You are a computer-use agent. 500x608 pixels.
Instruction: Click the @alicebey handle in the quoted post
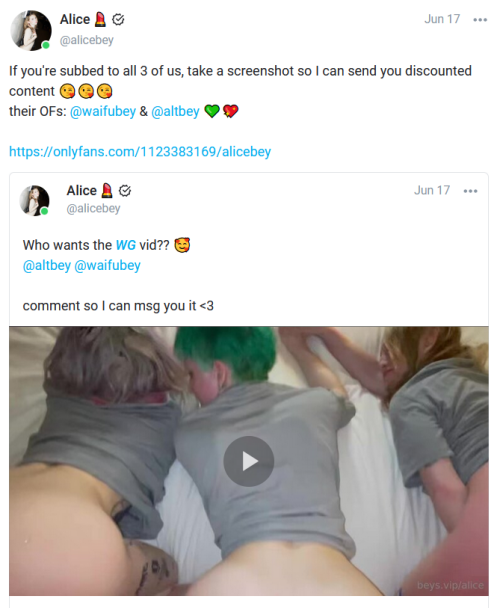(x=93, y=209)
